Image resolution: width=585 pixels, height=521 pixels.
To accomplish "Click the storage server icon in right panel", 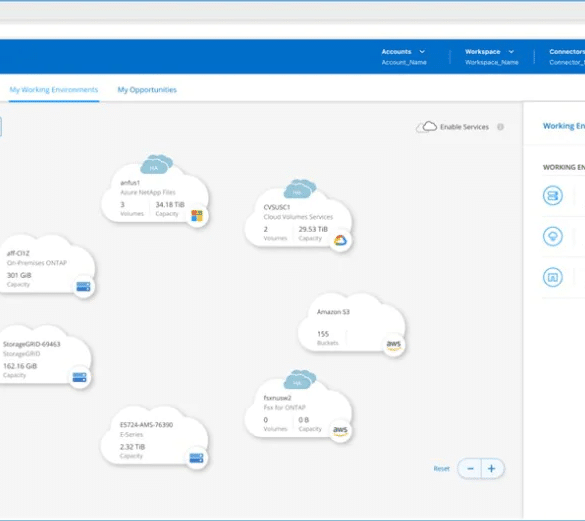I will tap(553, 196).
